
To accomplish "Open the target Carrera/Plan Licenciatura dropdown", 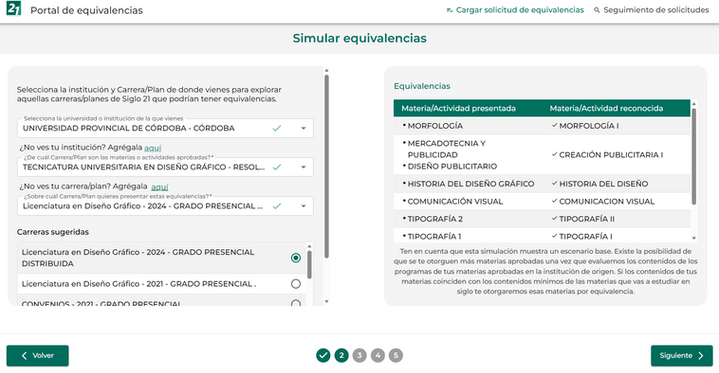I will pyautogui.click(x=303, y=206).
